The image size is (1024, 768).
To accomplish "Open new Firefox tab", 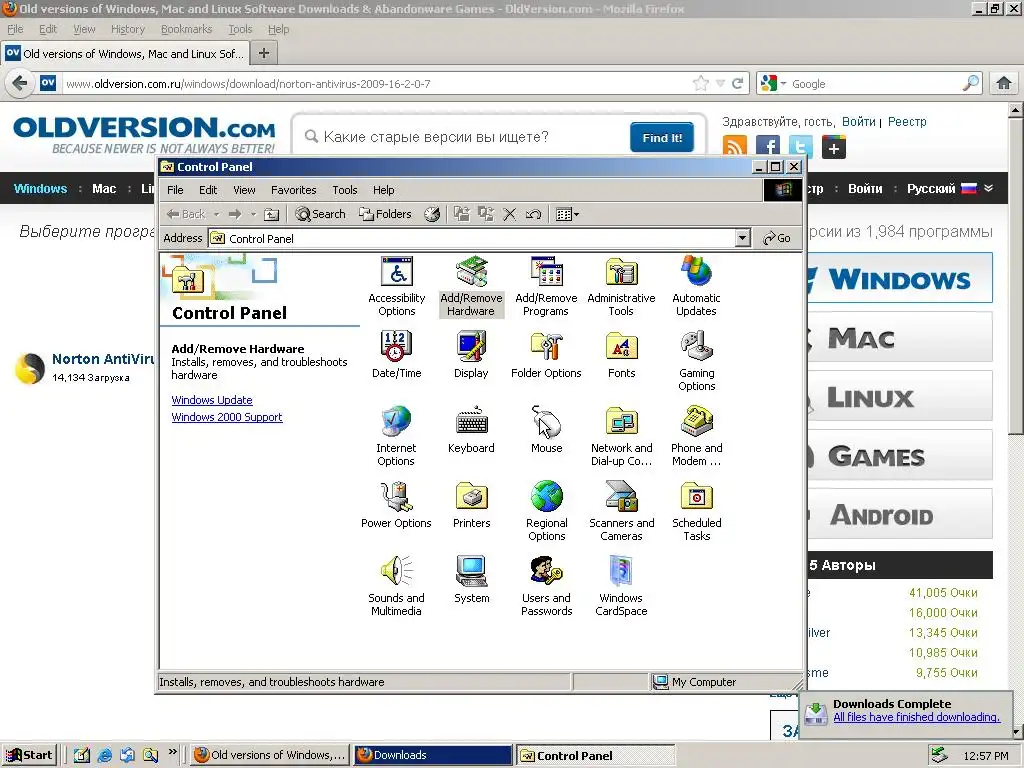I will 264,53.
